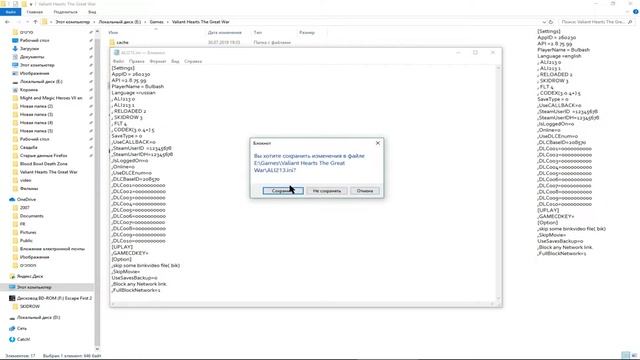This screenshot has width=640, height=360.
Task: Sort by the Тип column header
Action: click(258, 32)
